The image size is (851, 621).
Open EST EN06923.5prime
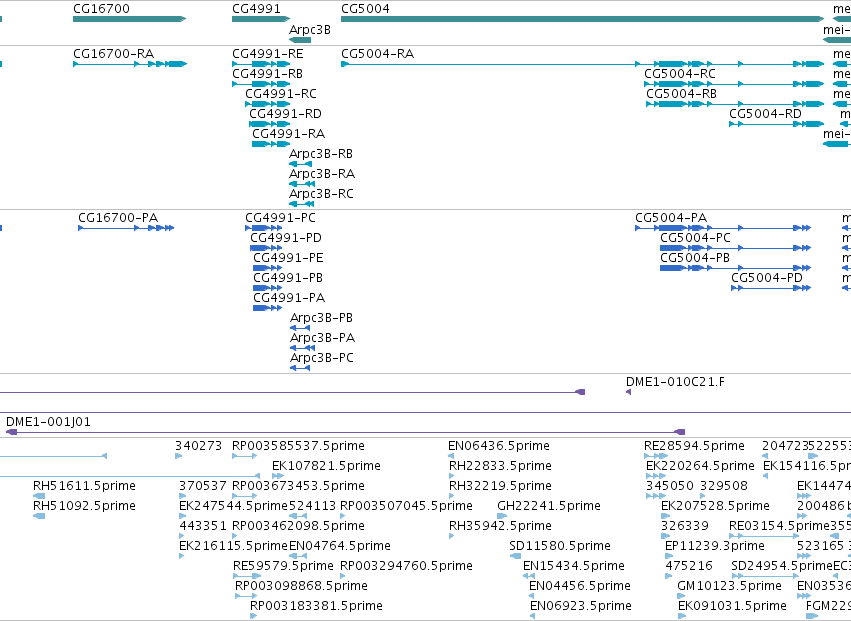532,616
